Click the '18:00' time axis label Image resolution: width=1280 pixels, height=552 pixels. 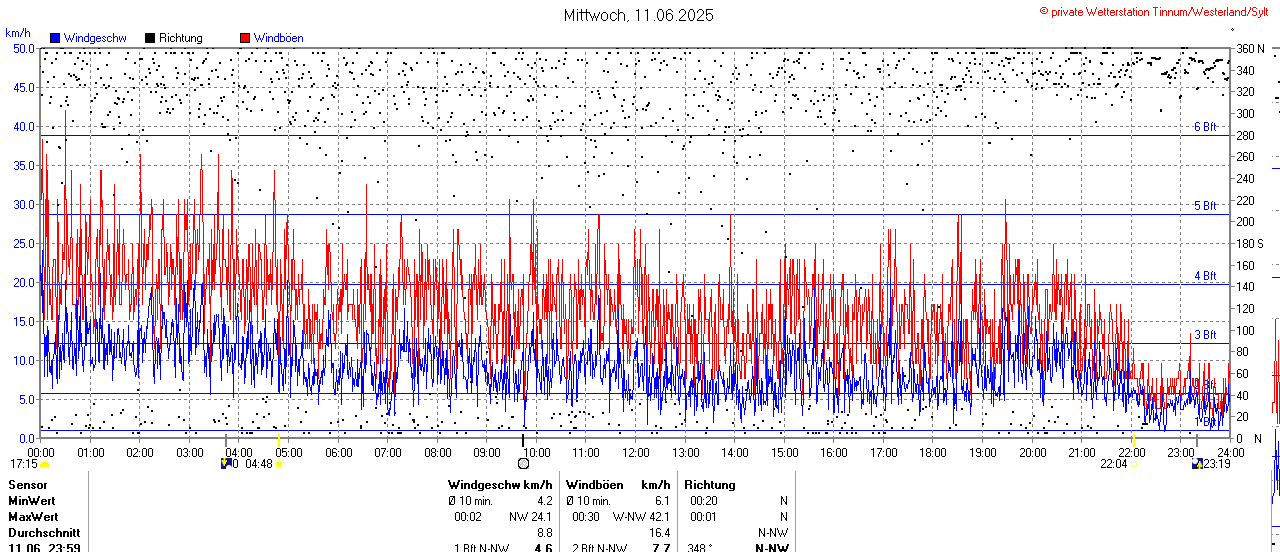[x=933, y=452]
